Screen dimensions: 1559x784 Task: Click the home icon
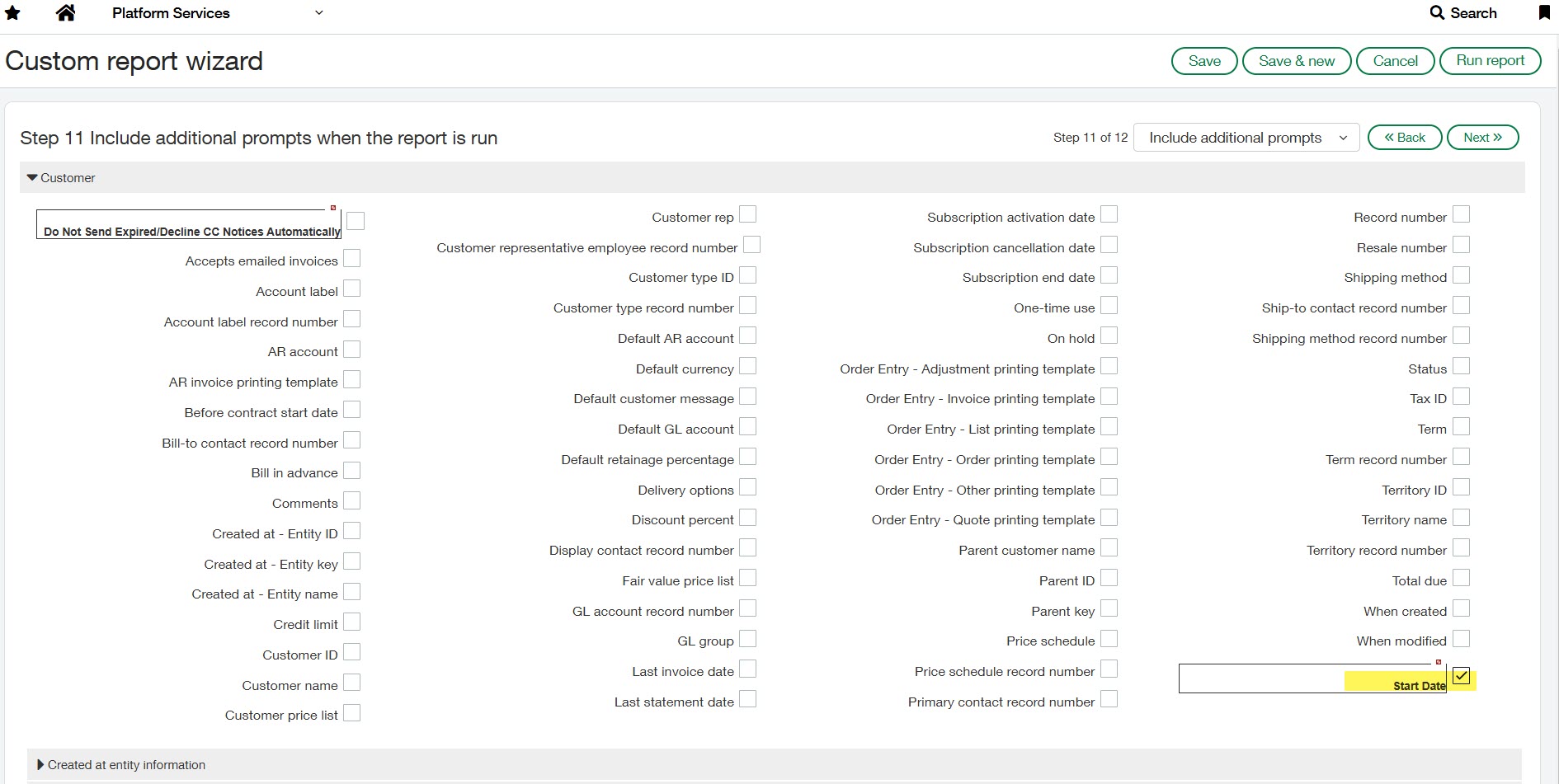tap(65, 12)
